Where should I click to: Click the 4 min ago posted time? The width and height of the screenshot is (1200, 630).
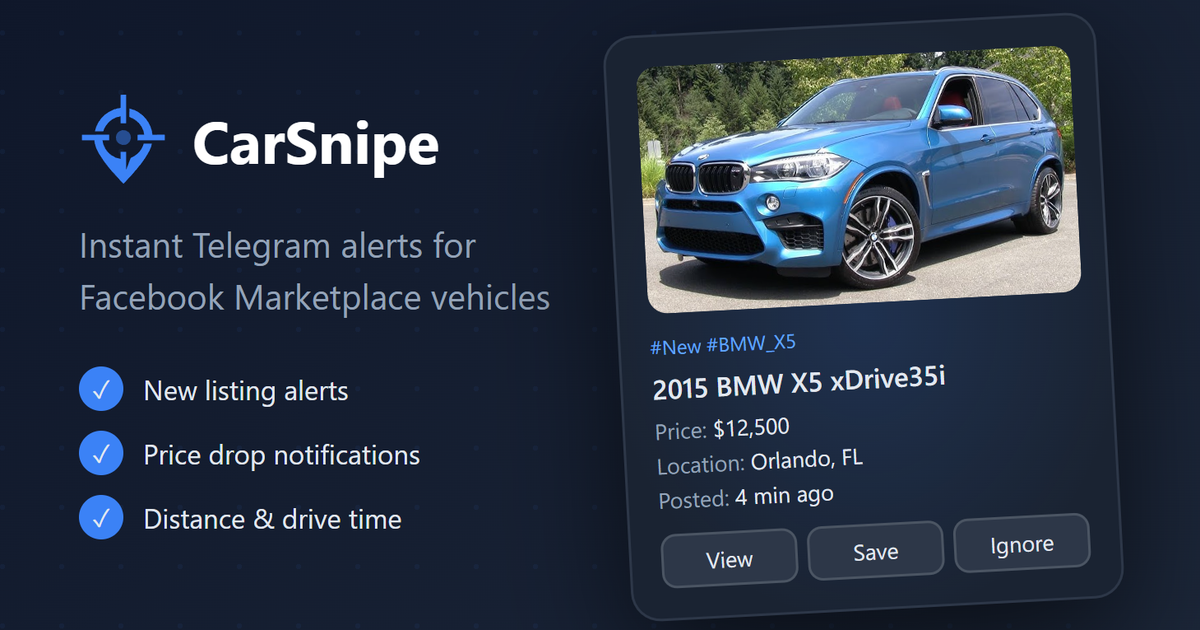point(784,496)
